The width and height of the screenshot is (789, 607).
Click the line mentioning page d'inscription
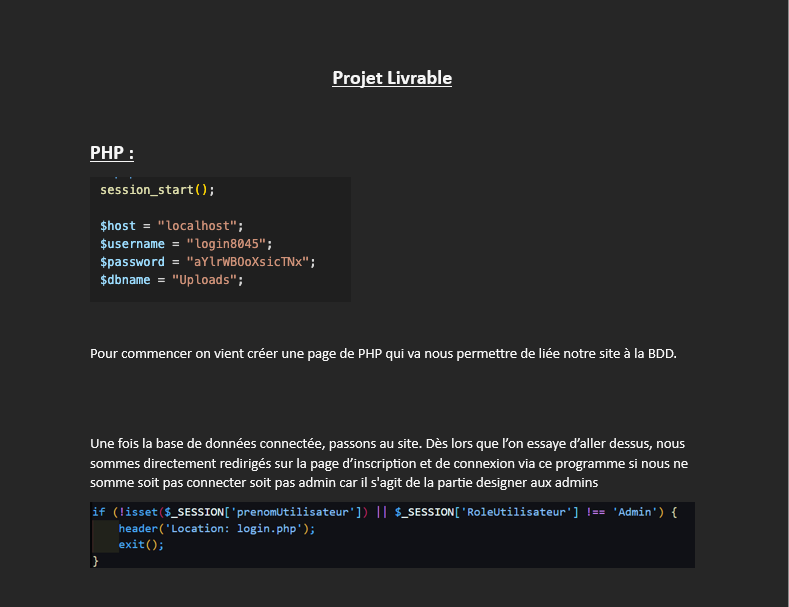coord(389,463)
